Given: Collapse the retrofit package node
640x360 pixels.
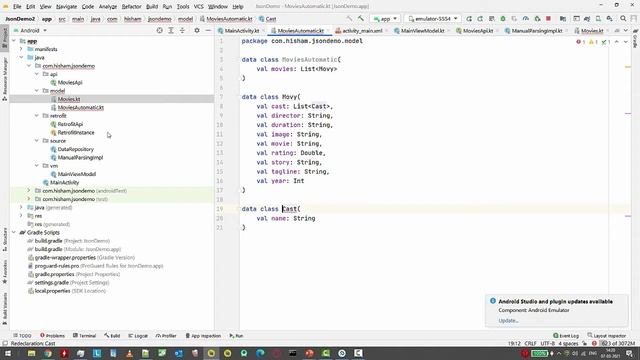Looking at the screenshot, I should point(37,116).
